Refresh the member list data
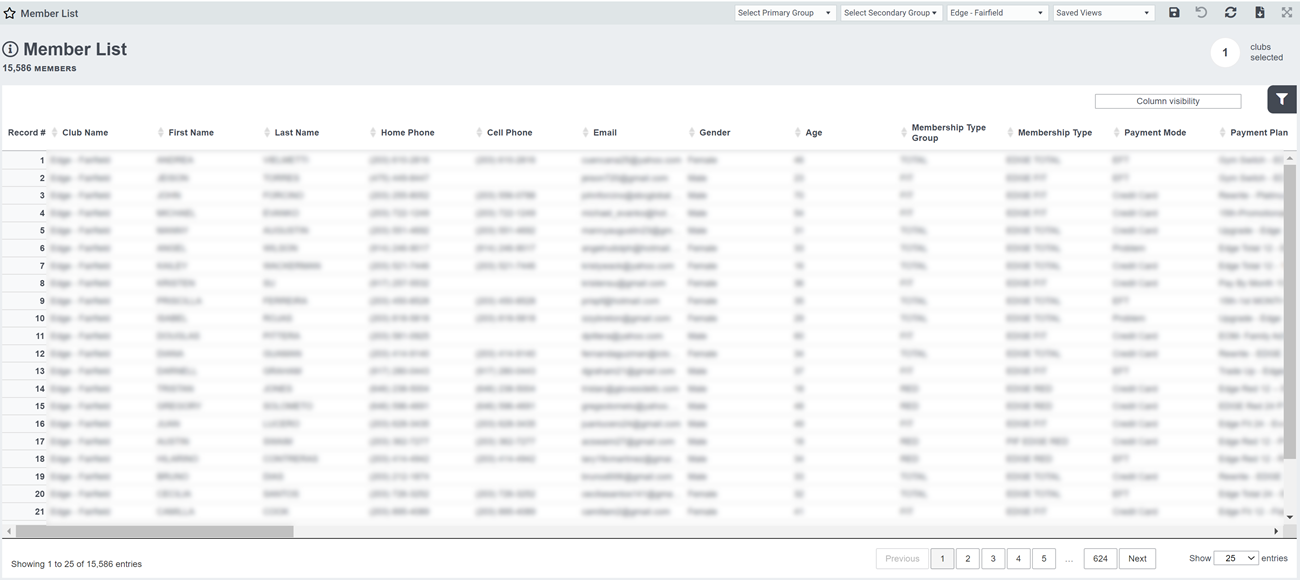The height and width of the screenshot is (580, 1300). [x=1230, y=12]
